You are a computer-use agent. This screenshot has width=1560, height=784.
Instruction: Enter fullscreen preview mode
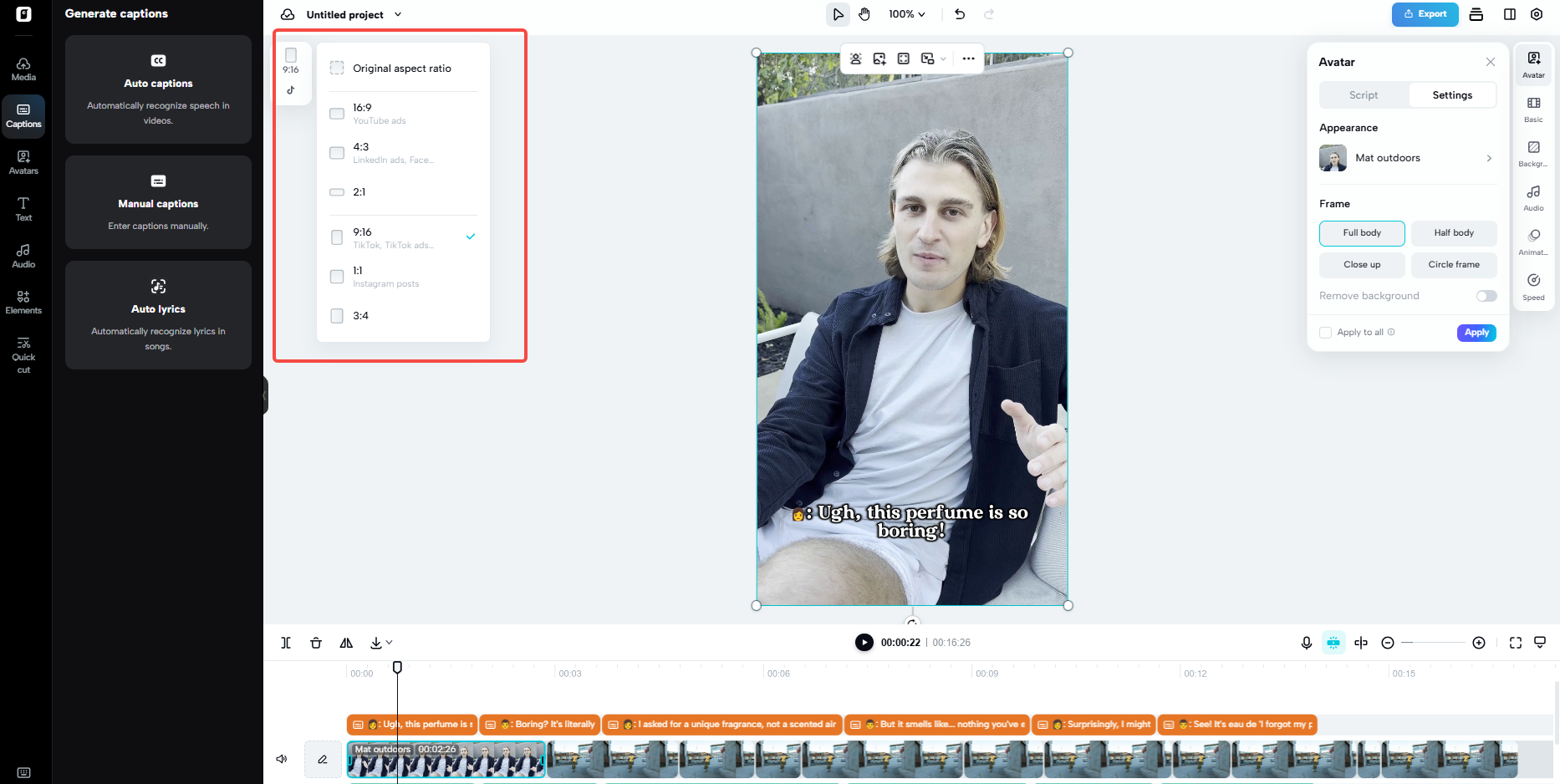click(x=1515, y=643)
